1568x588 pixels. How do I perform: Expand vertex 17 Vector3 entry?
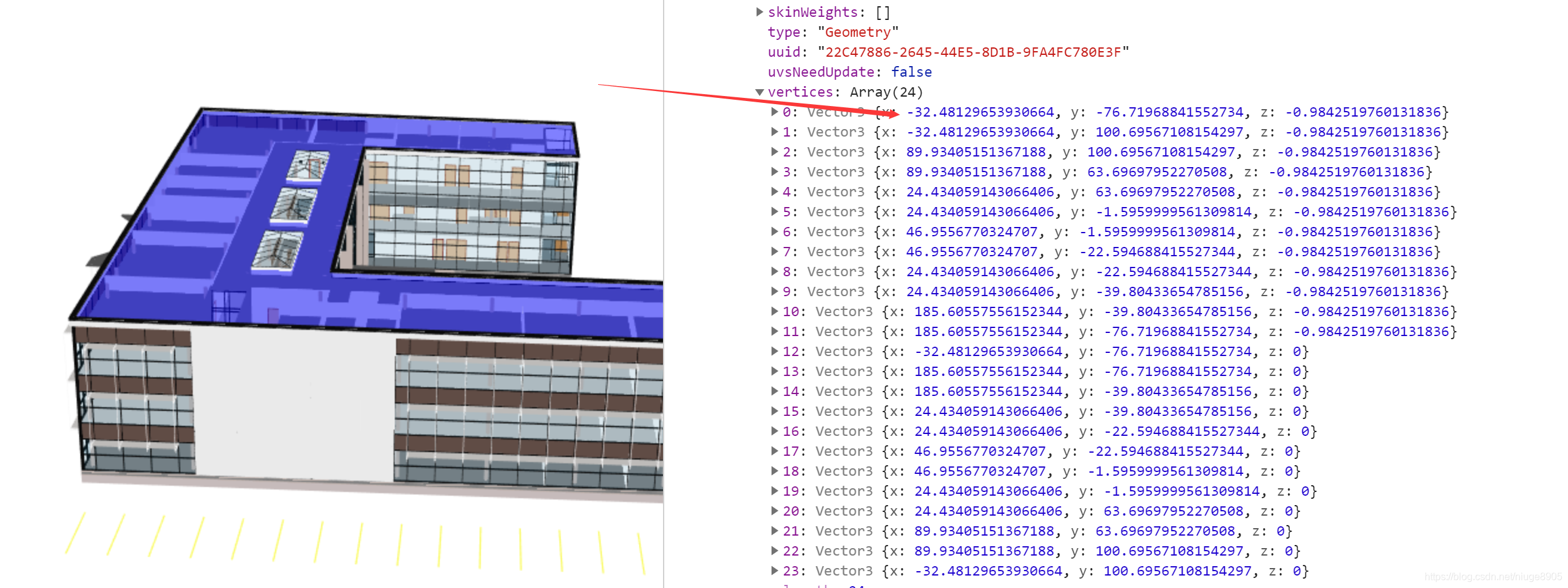[775, 451]
